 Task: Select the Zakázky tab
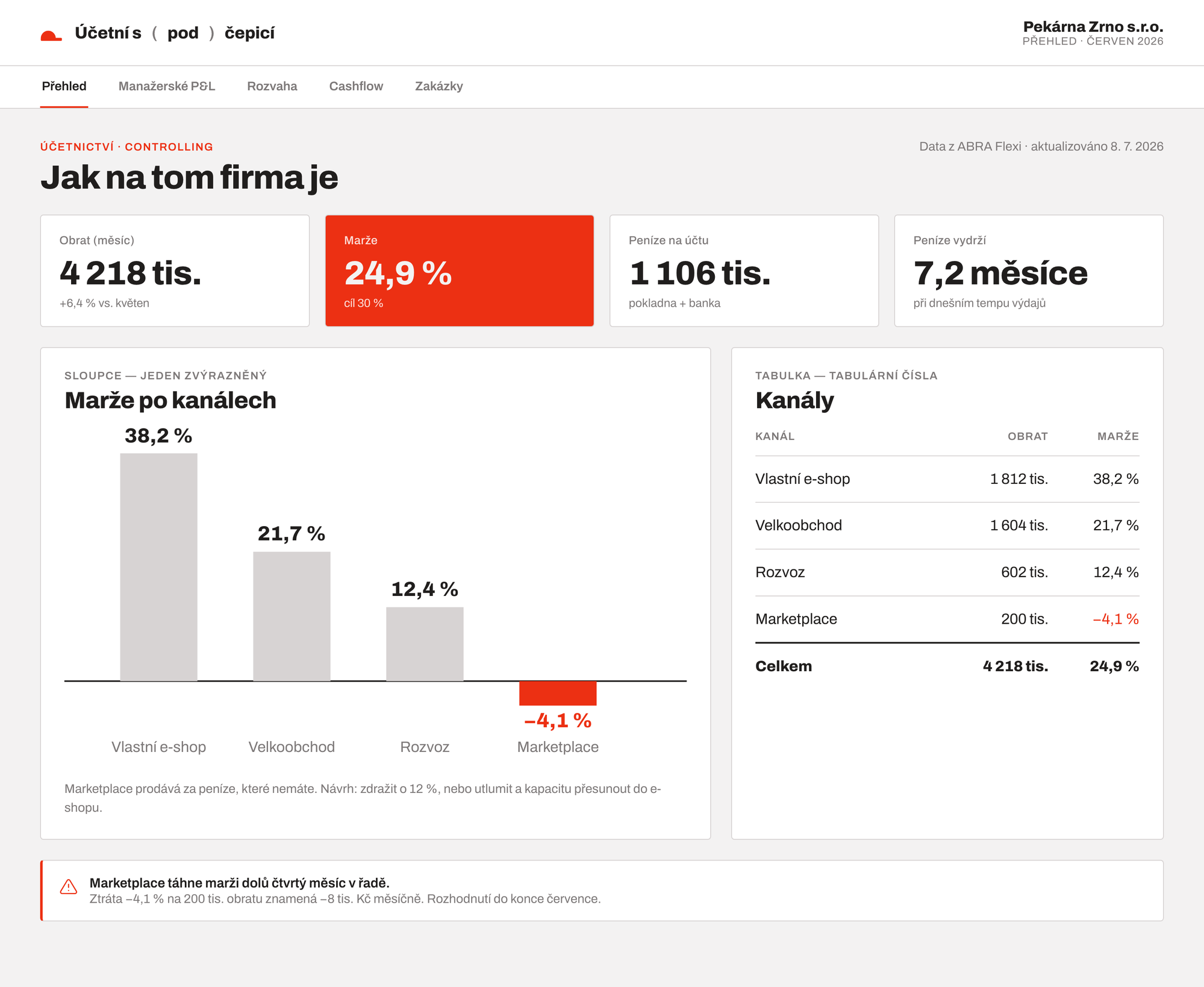pos(439,86)
